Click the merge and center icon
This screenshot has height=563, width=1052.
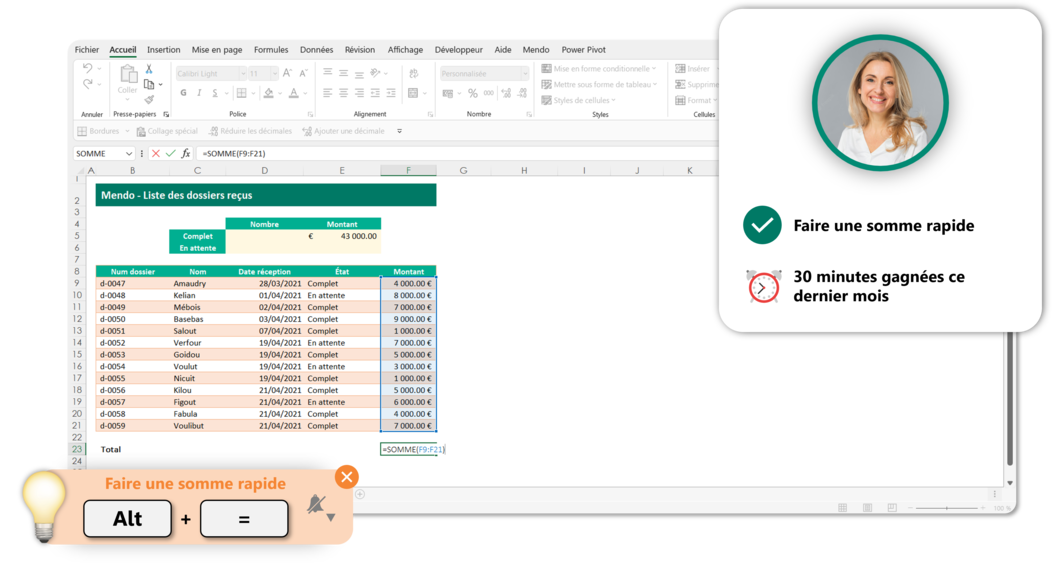pyautogui.click(x=413, y=93)
